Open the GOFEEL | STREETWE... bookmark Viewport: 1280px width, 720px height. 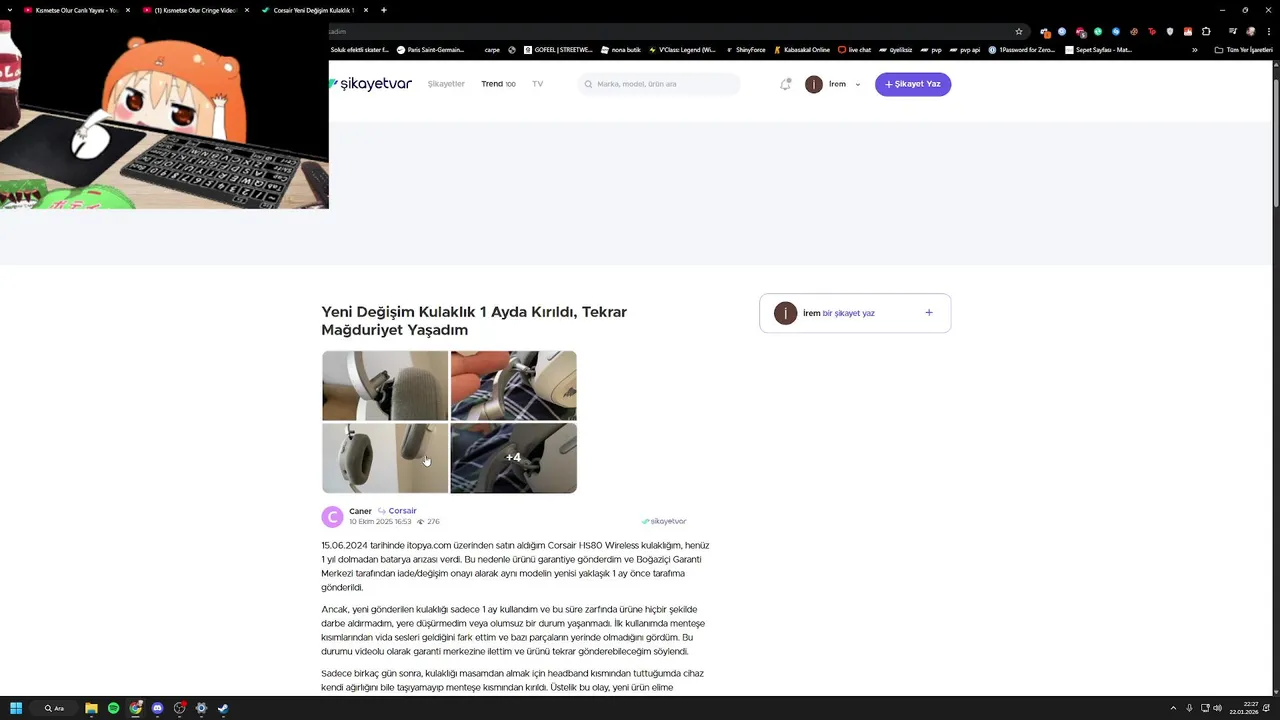point(558,49)
